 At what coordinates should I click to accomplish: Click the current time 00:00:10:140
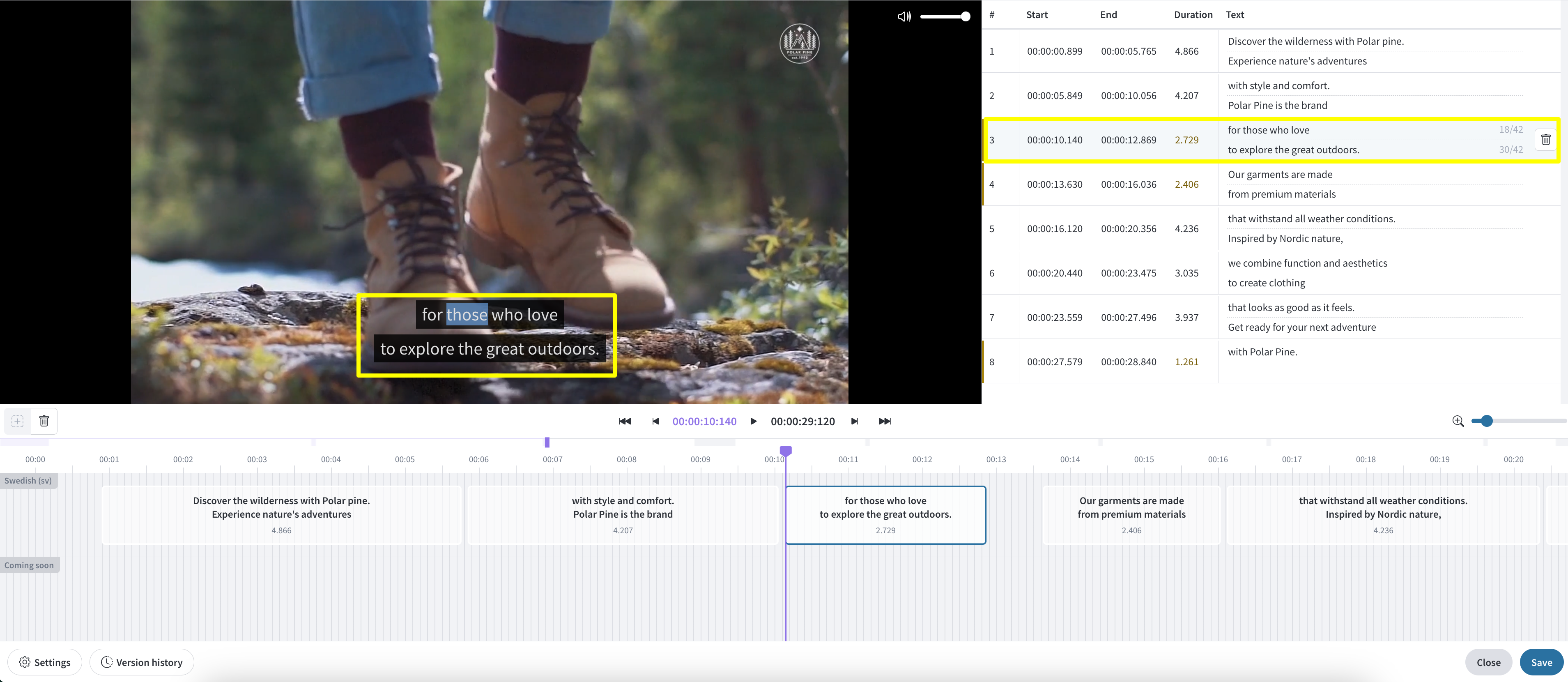[x=704, y=422]
